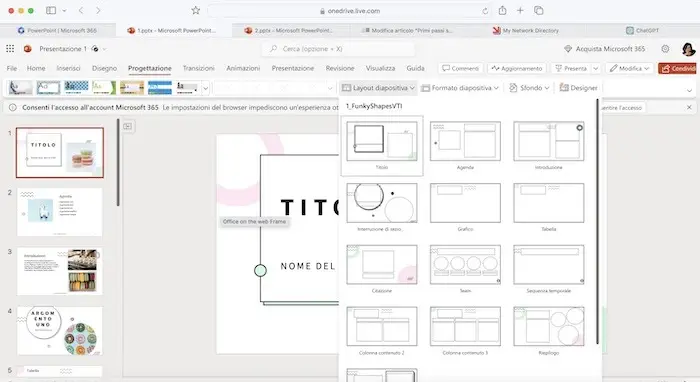Screen dimensions: 700x382
Task: Switch to the Visualizza ribbon tab
Action: 380,68
